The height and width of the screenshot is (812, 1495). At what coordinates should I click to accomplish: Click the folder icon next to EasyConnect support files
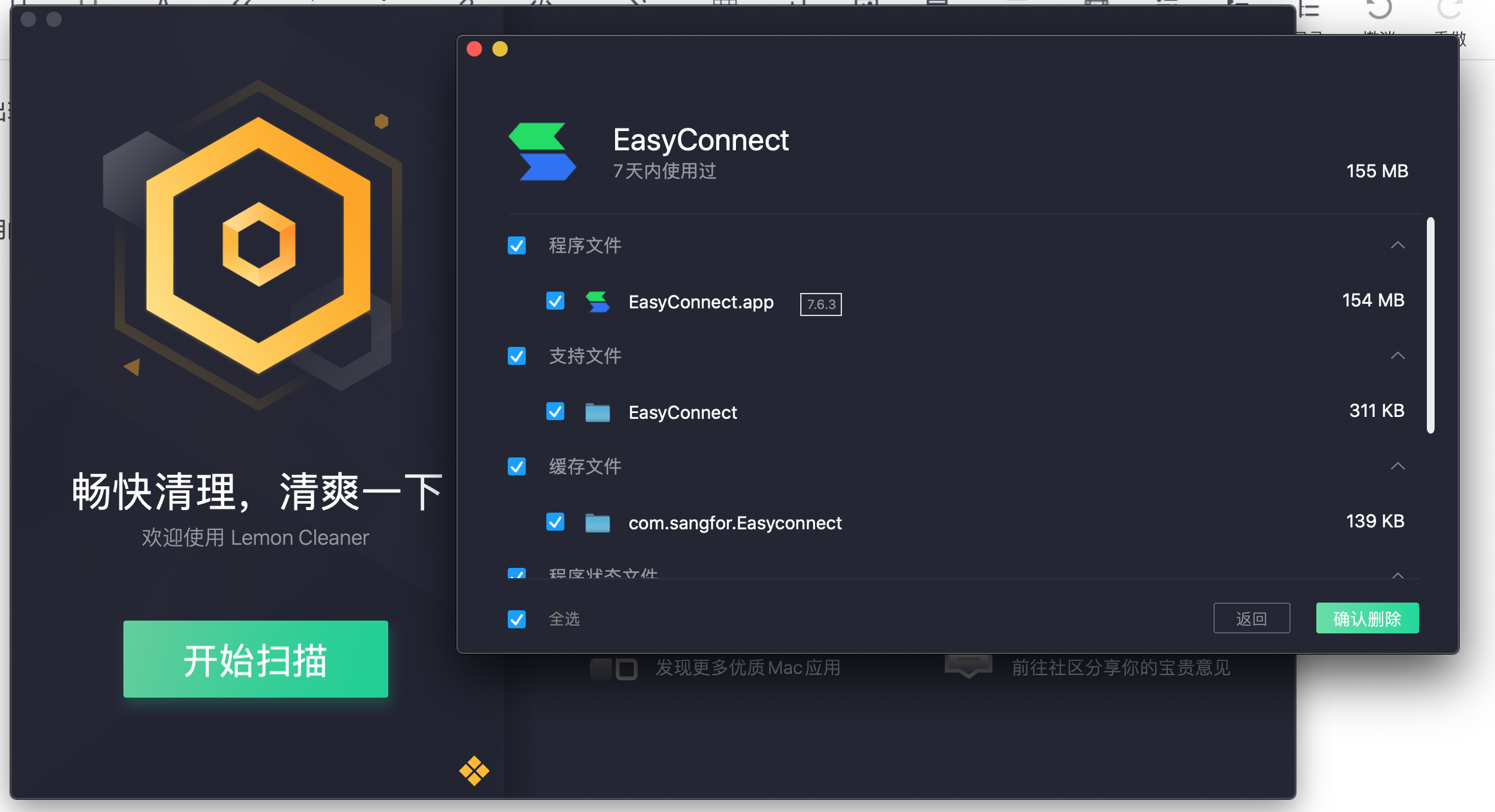[x=597, y=412]
